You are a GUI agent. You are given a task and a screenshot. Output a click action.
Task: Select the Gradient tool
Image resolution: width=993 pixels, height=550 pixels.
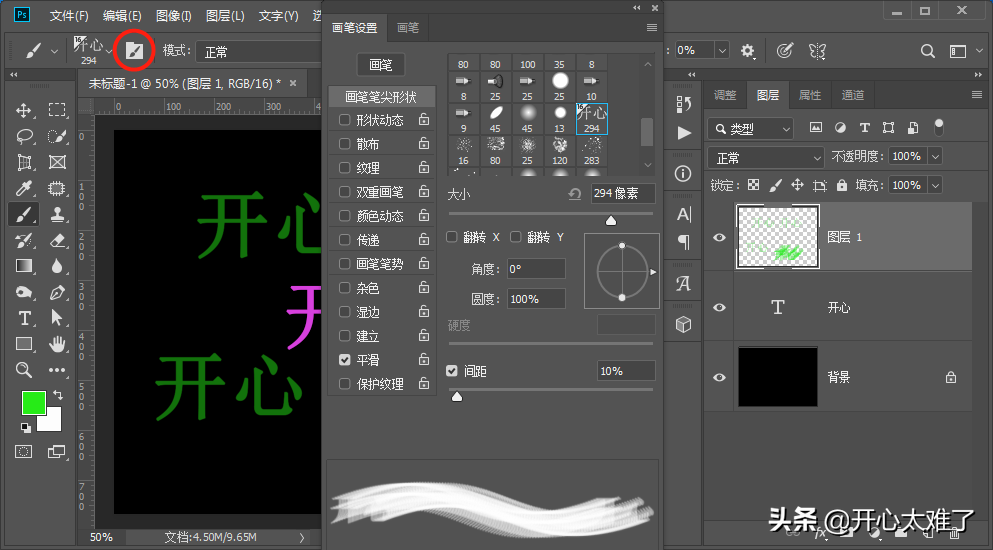tap(24, 266)
